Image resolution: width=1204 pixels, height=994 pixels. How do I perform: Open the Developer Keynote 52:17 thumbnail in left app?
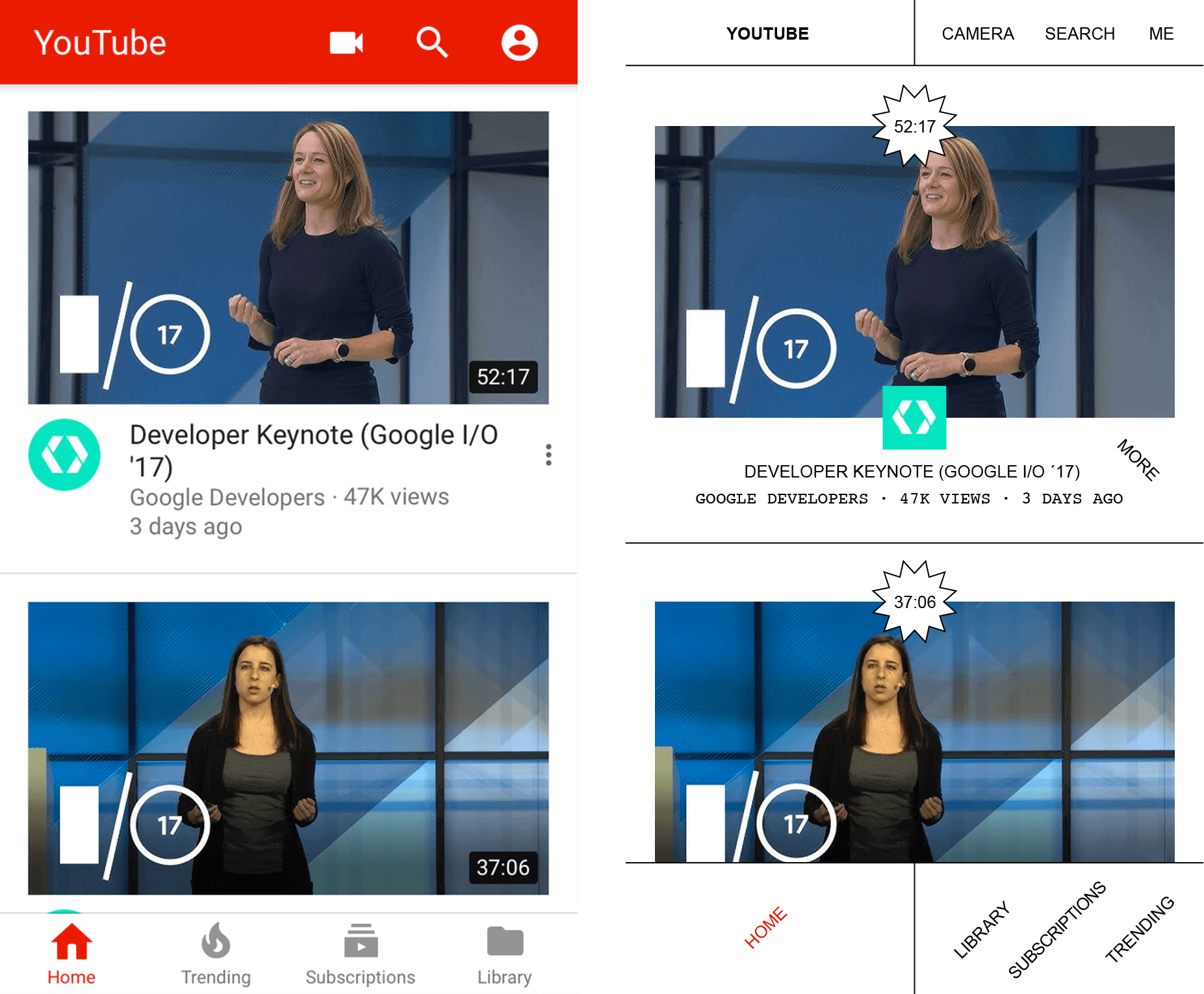(288, 257)
